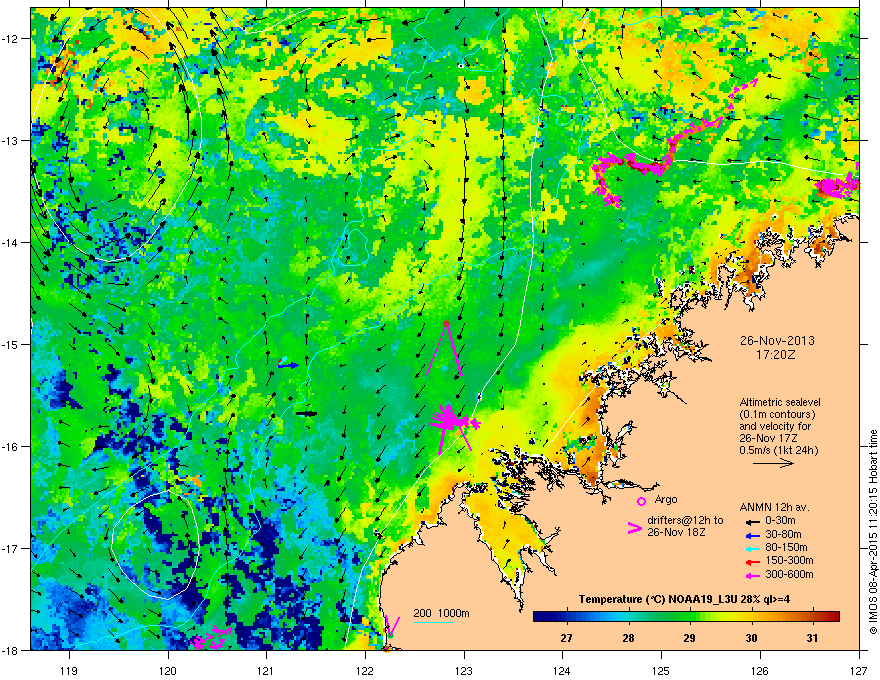
Task: Click the 'Argo' legend label
Action: point(666,499)
